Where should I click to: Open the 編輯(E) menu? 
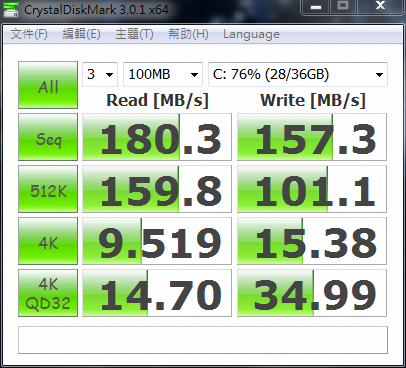pos(81,34)
